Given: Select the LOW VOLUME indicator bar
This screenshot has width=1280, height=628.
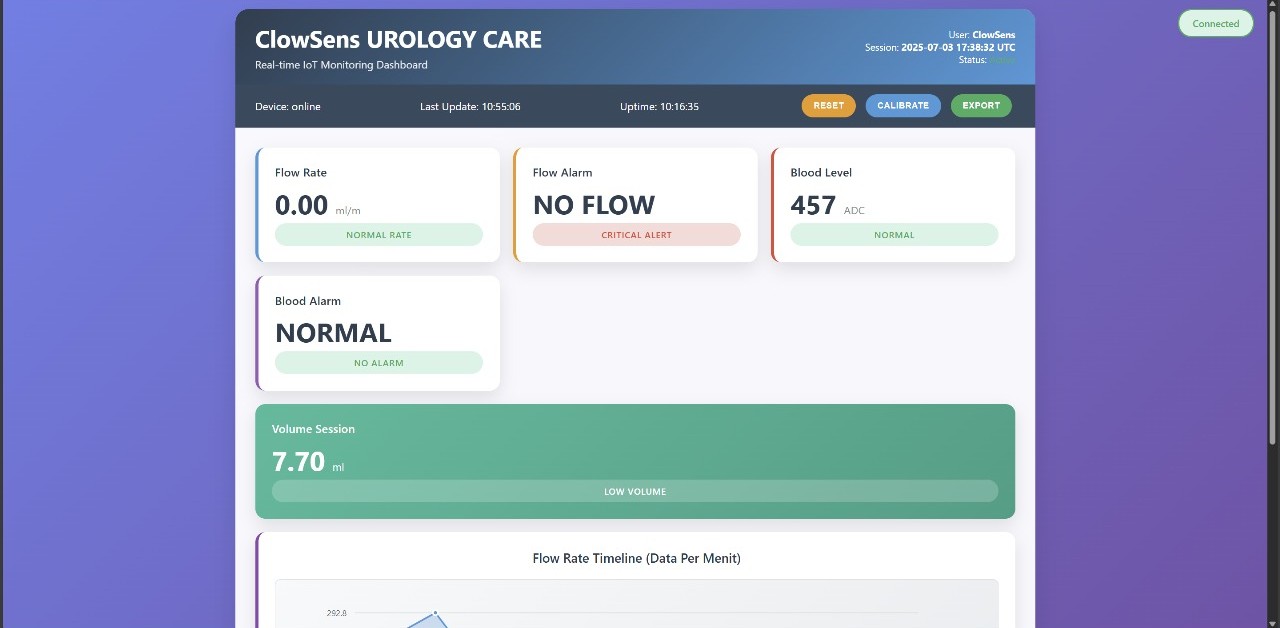Looking at the screenshot, I should [634, 491].
